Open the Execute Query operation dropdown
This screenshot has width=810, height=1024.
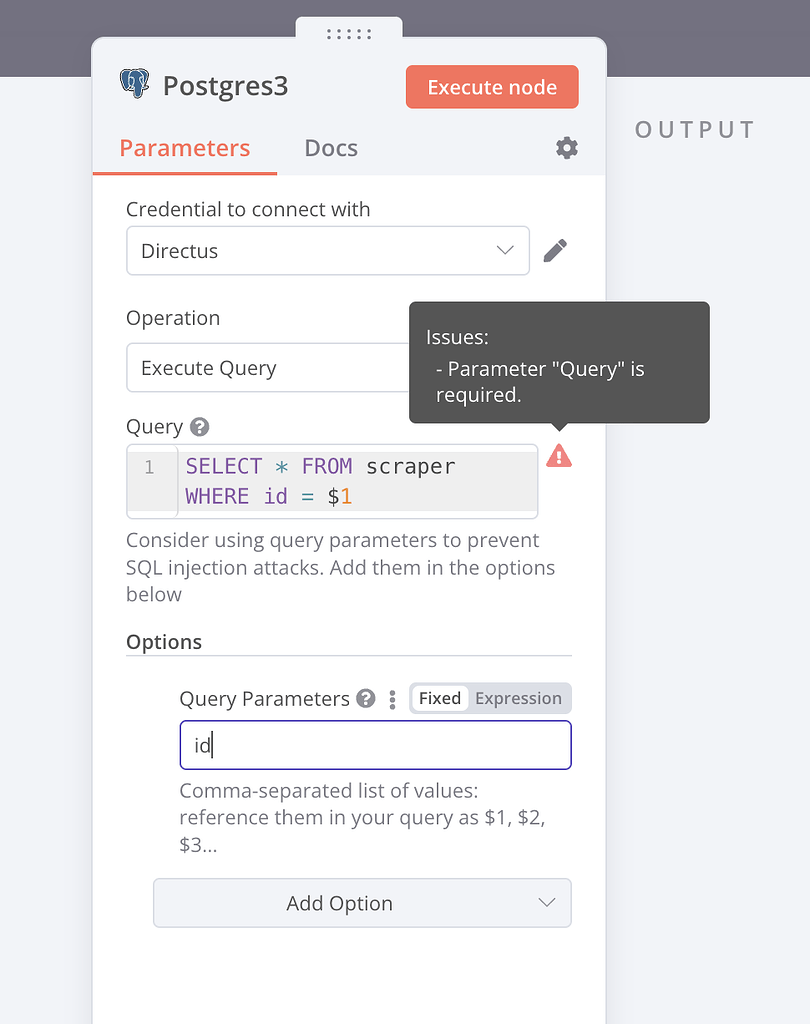pyautogui.click(x=267, y=368)
